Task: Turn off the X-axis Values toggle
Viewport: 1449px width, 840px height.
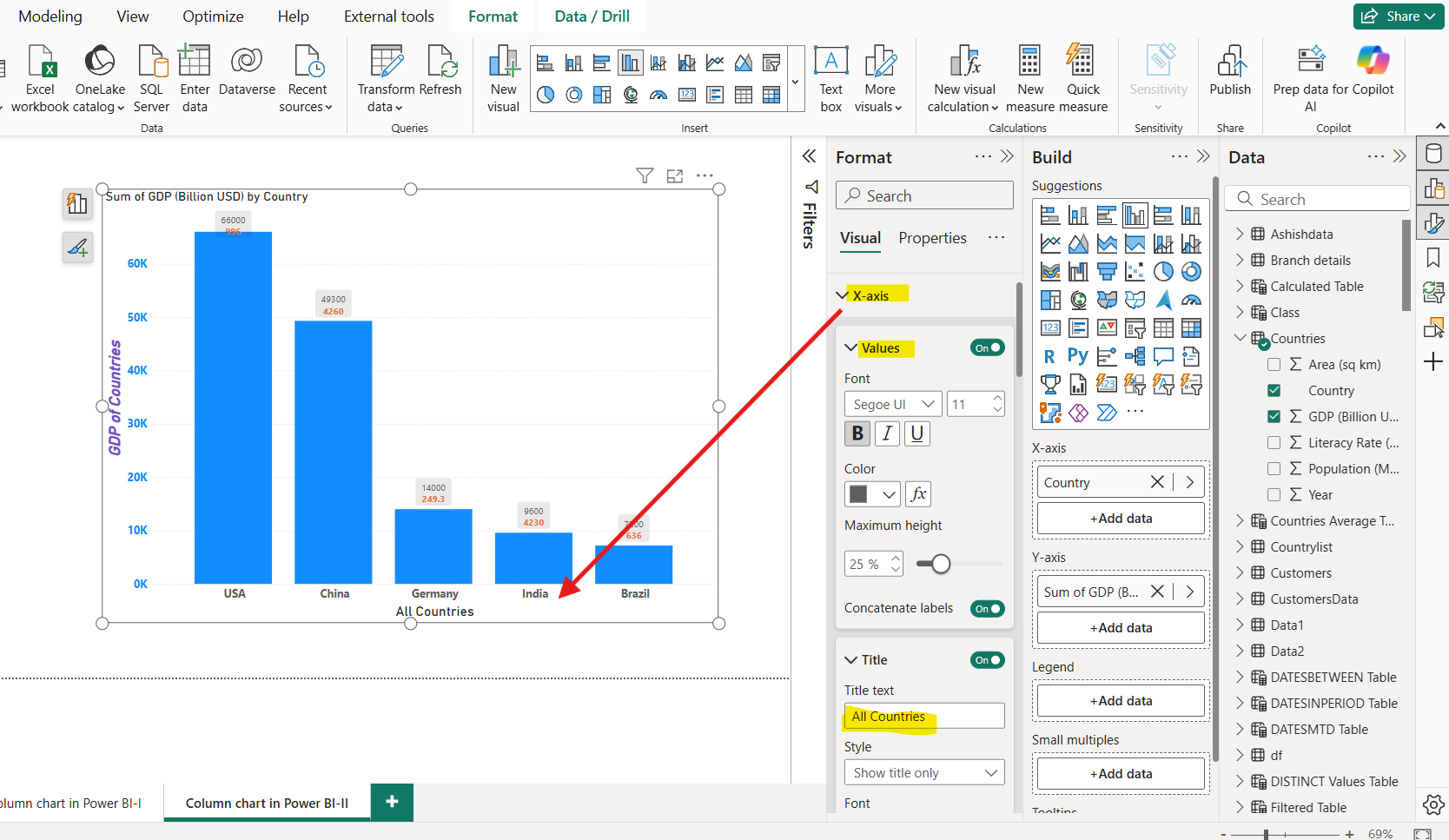Action: click(988, 348)
